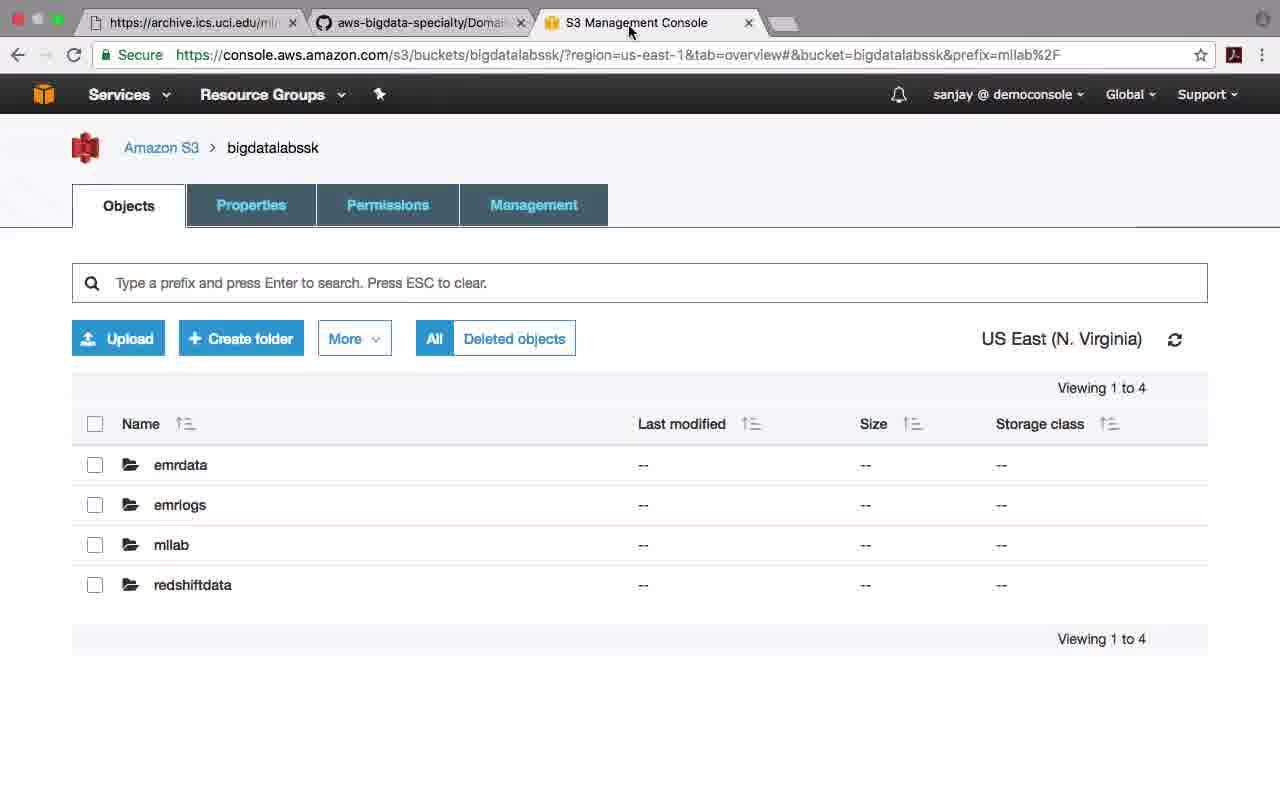Open the emrlogs folder link
Screen dimensions: 1280x800
pos(180,505)
